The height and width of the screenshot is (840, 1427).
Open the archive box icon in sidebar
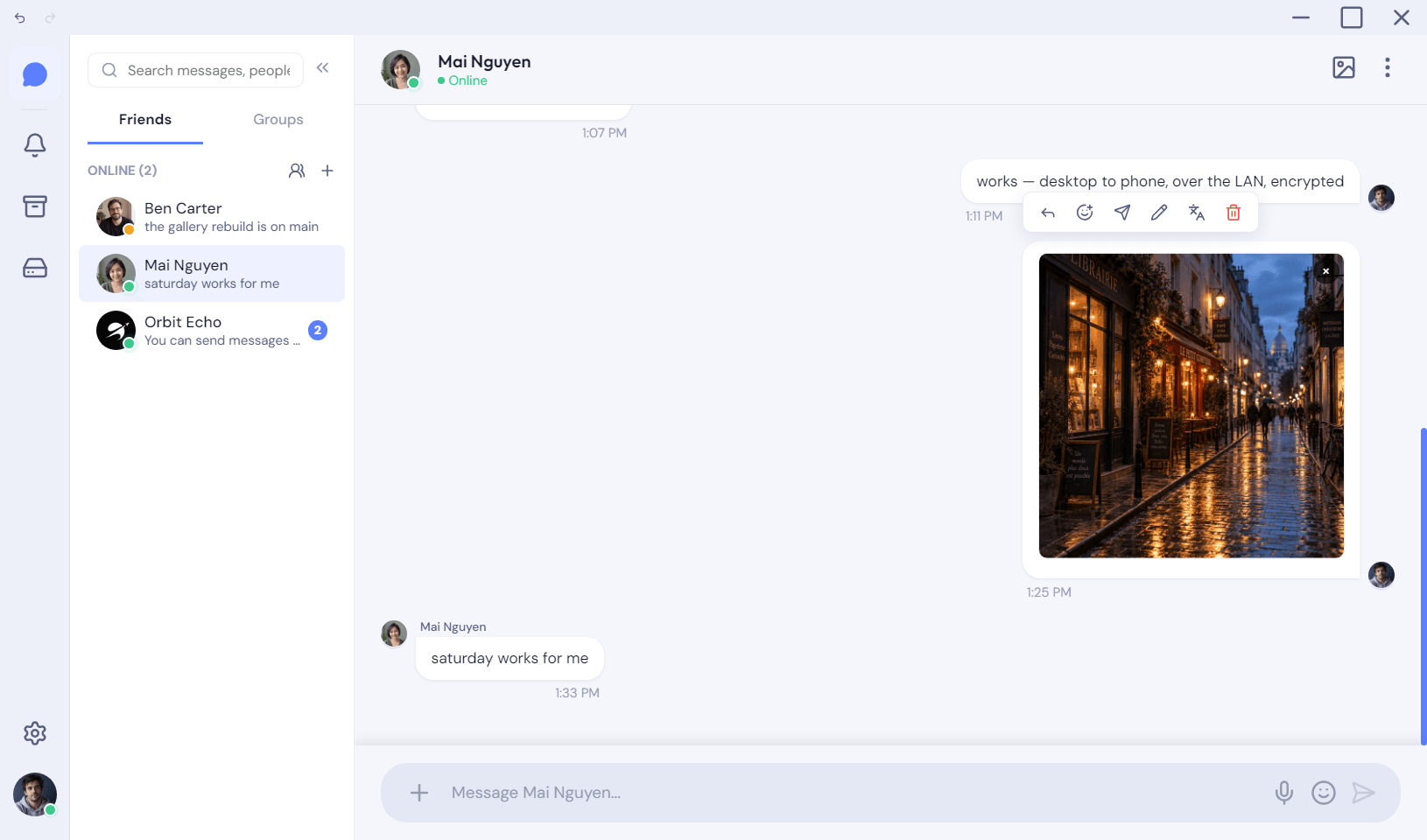coord(35,206)
